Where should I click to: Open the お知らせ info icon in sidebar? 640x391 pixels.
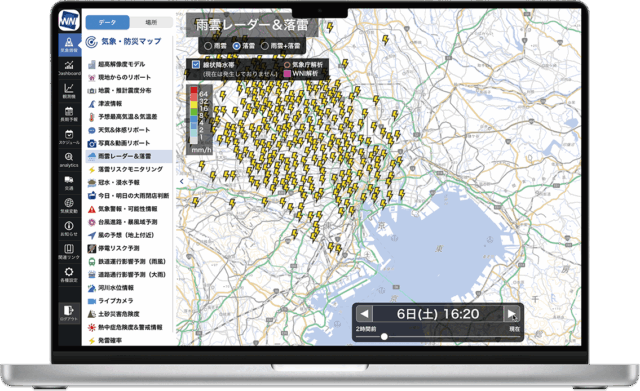coord(69,229)
